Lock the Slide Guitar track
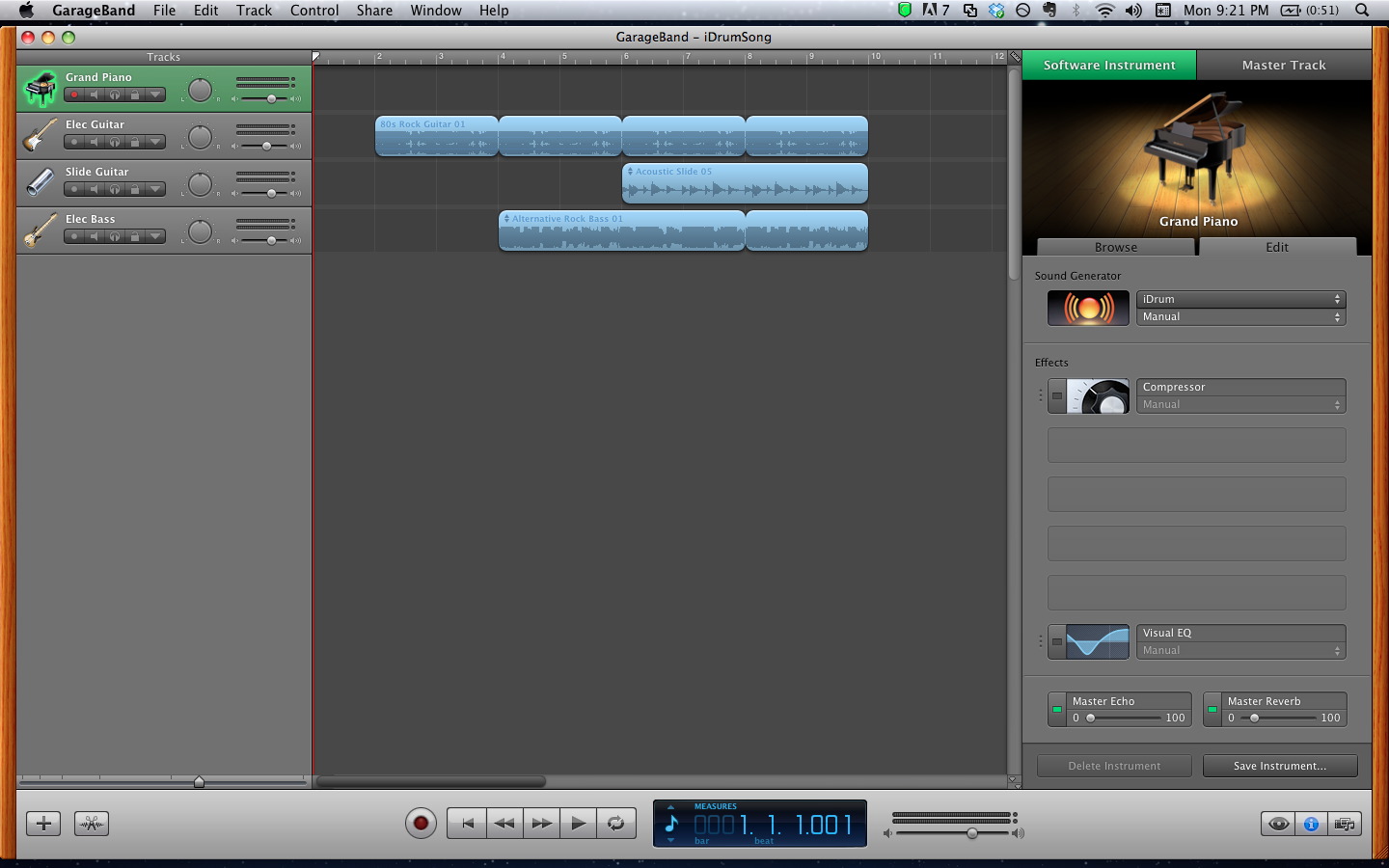The height and width of the screenshot is (868, 1389). pos(135,189)
